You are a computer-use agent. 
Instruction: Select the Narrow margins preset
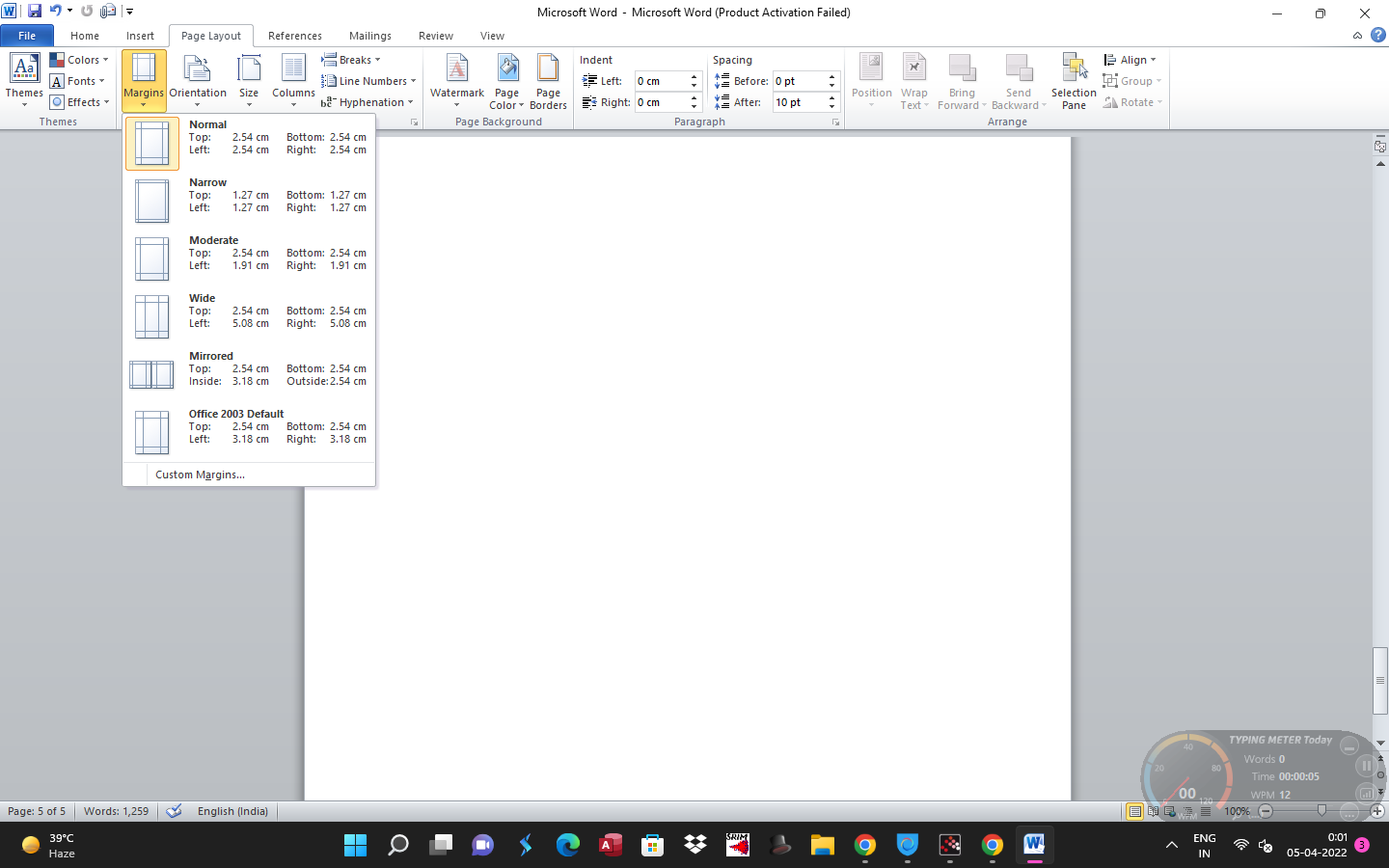[x=249, y=201]
